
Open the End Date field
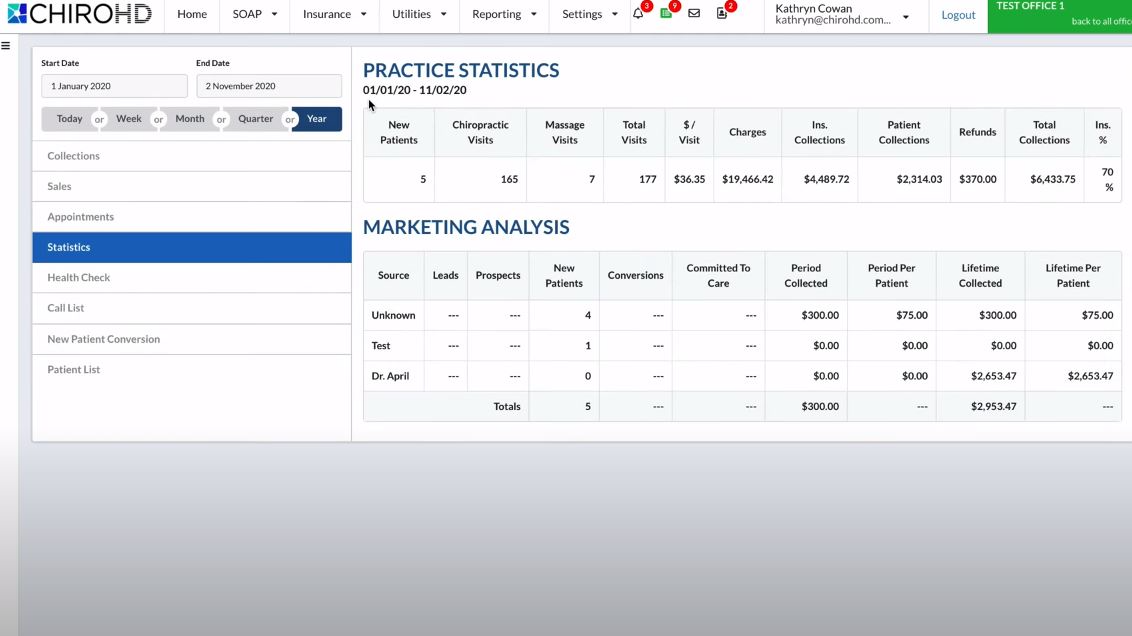tap(269, 86)
